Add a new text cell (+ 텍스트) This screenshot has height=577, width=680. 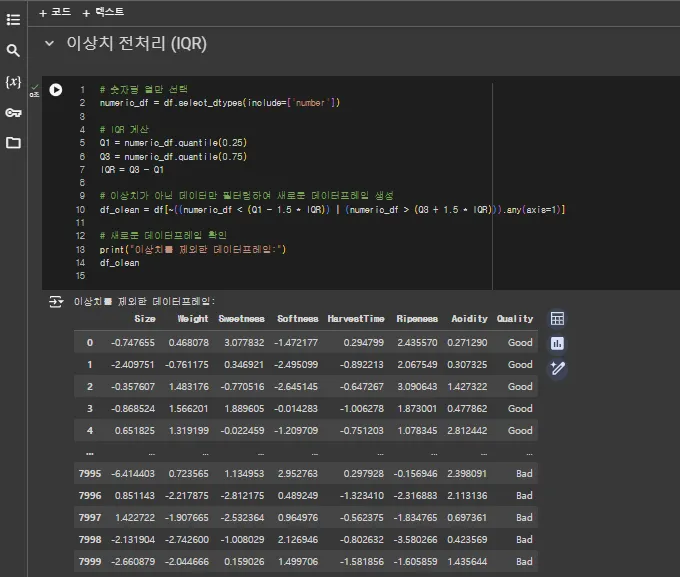[x=103, y=12]
